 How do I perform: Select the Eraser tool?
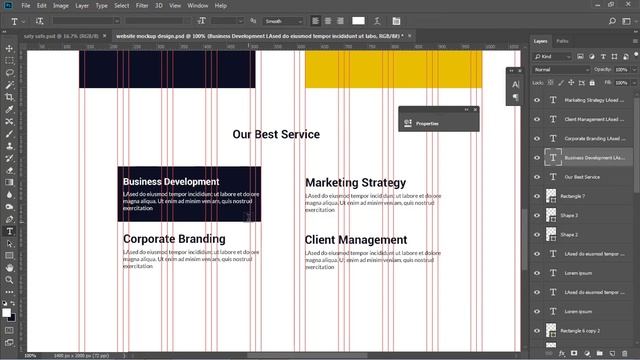point(9,171)
